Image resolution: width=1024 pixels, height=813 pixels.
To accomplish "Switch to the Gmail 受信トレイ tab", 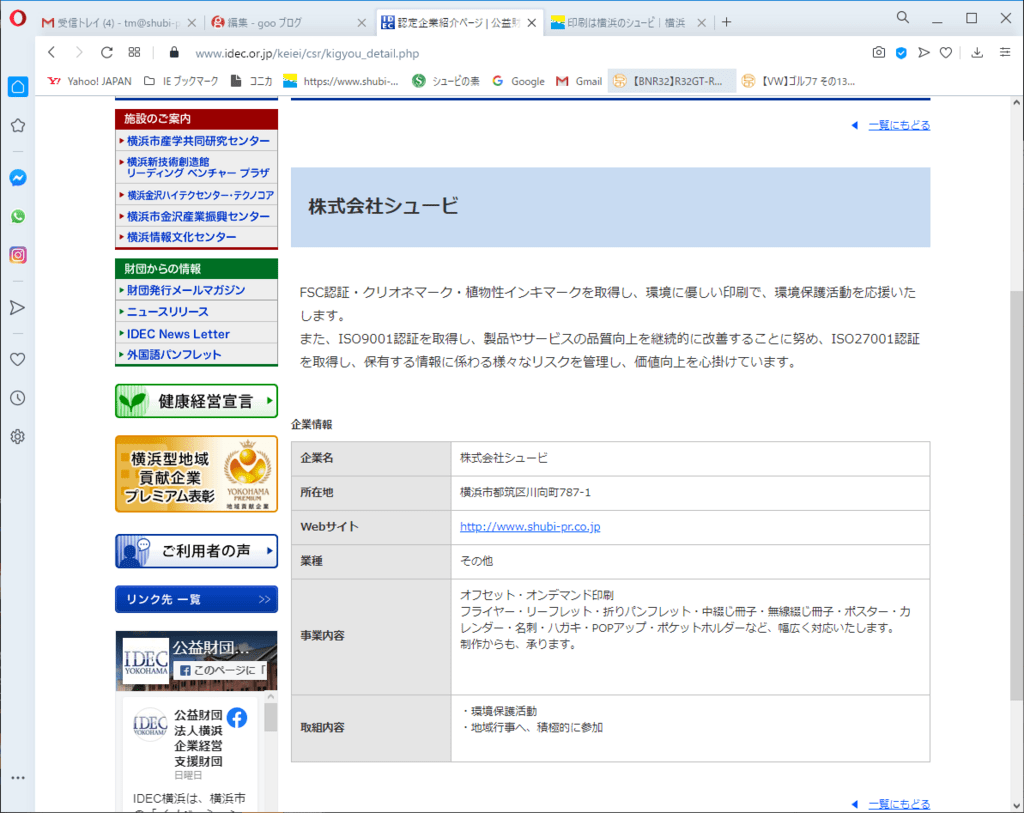I will pyautogui.click(x=118, y=21).
